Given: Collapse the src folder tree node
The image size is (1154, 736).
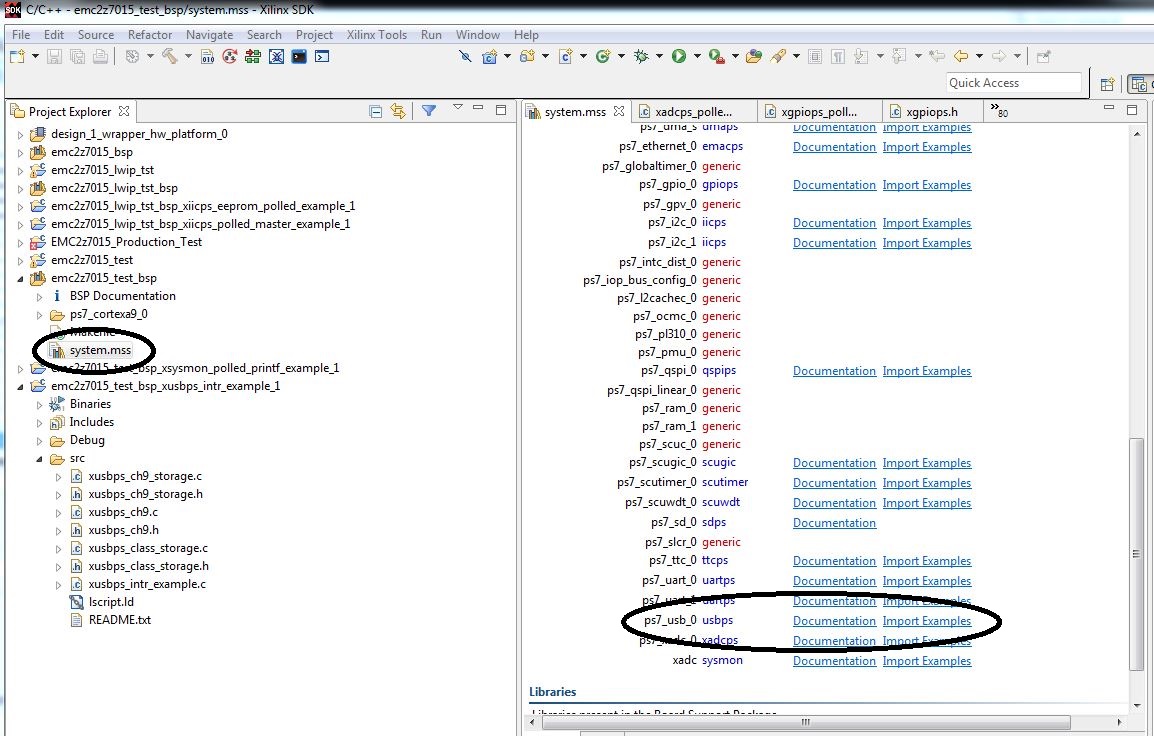Looking at the screenshot, I should pos(39,459).
